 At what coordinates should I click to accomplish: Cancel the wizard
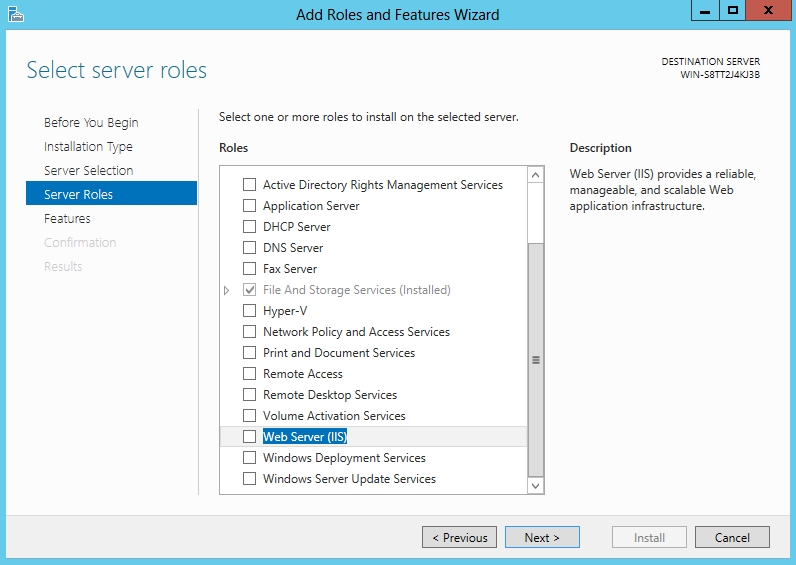[x=732, y=538]
